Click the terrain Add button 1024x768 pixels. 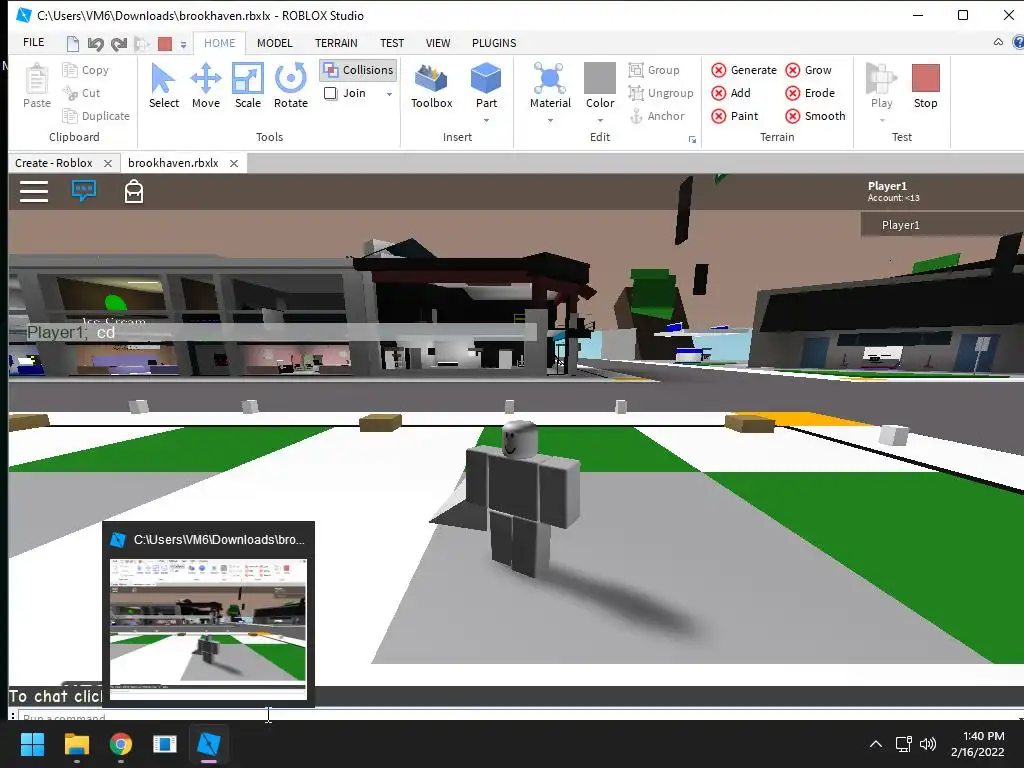(731, 93)
